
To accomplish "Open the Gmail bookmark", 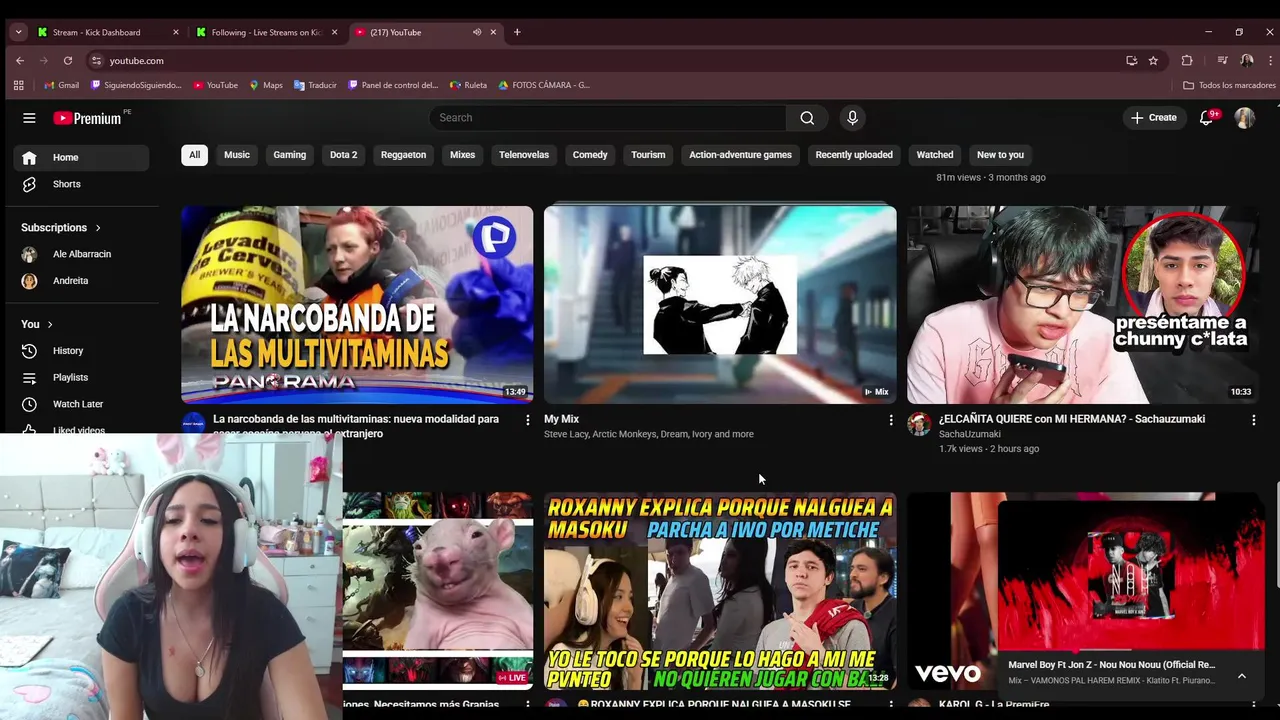I will point(61,85).
